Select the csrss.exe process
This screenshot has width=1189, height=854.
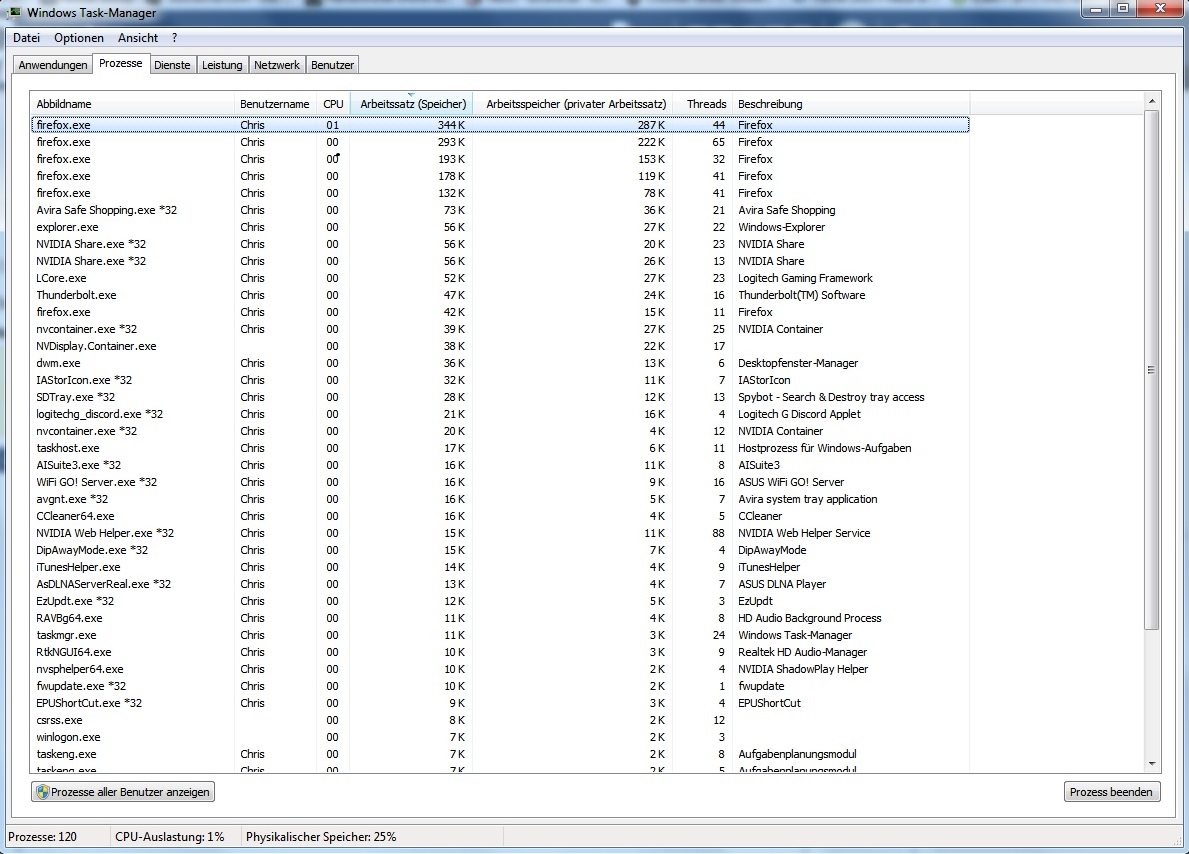click(500, 721)
